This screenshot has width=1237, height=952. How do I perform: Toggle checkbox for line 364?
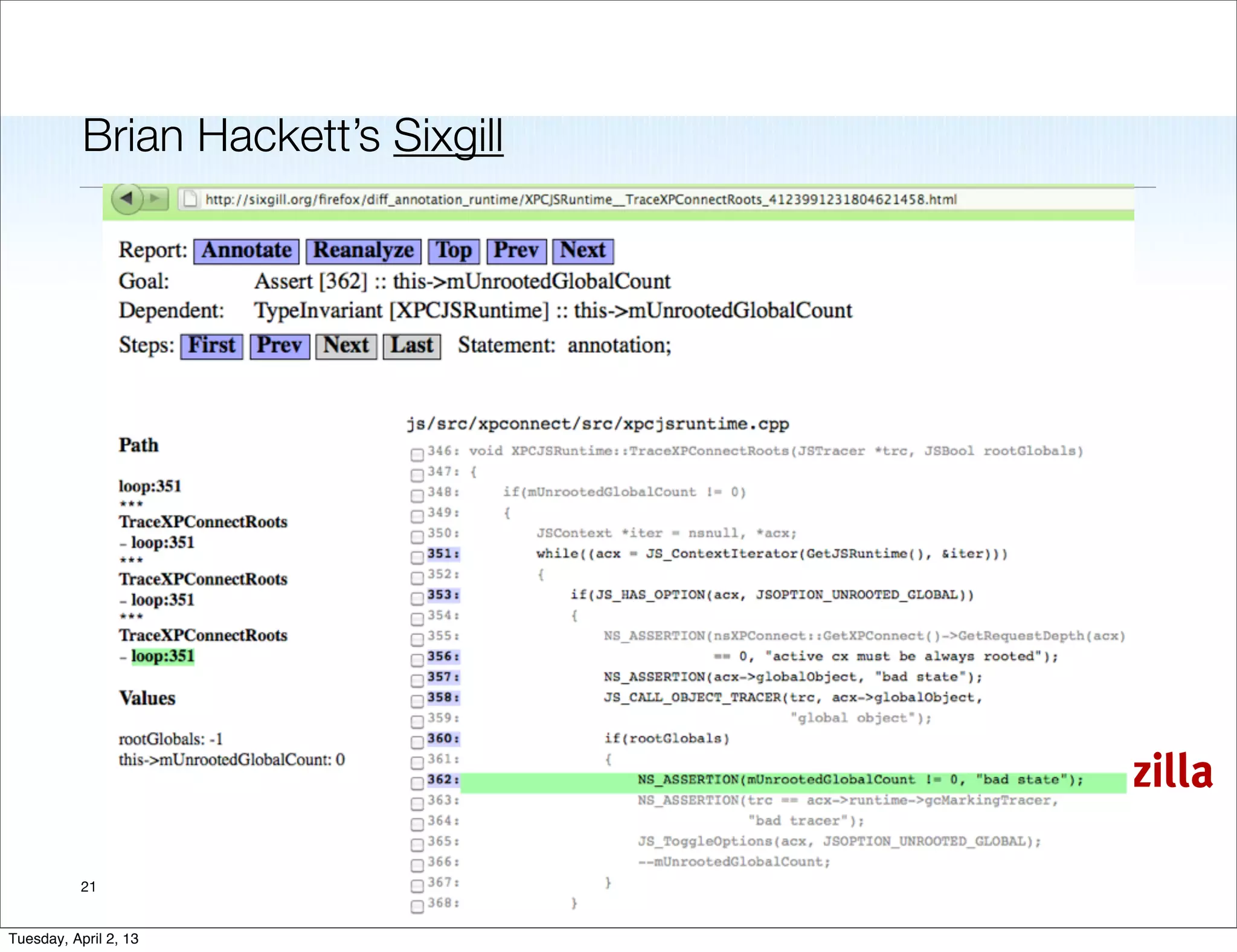point(417,824)
